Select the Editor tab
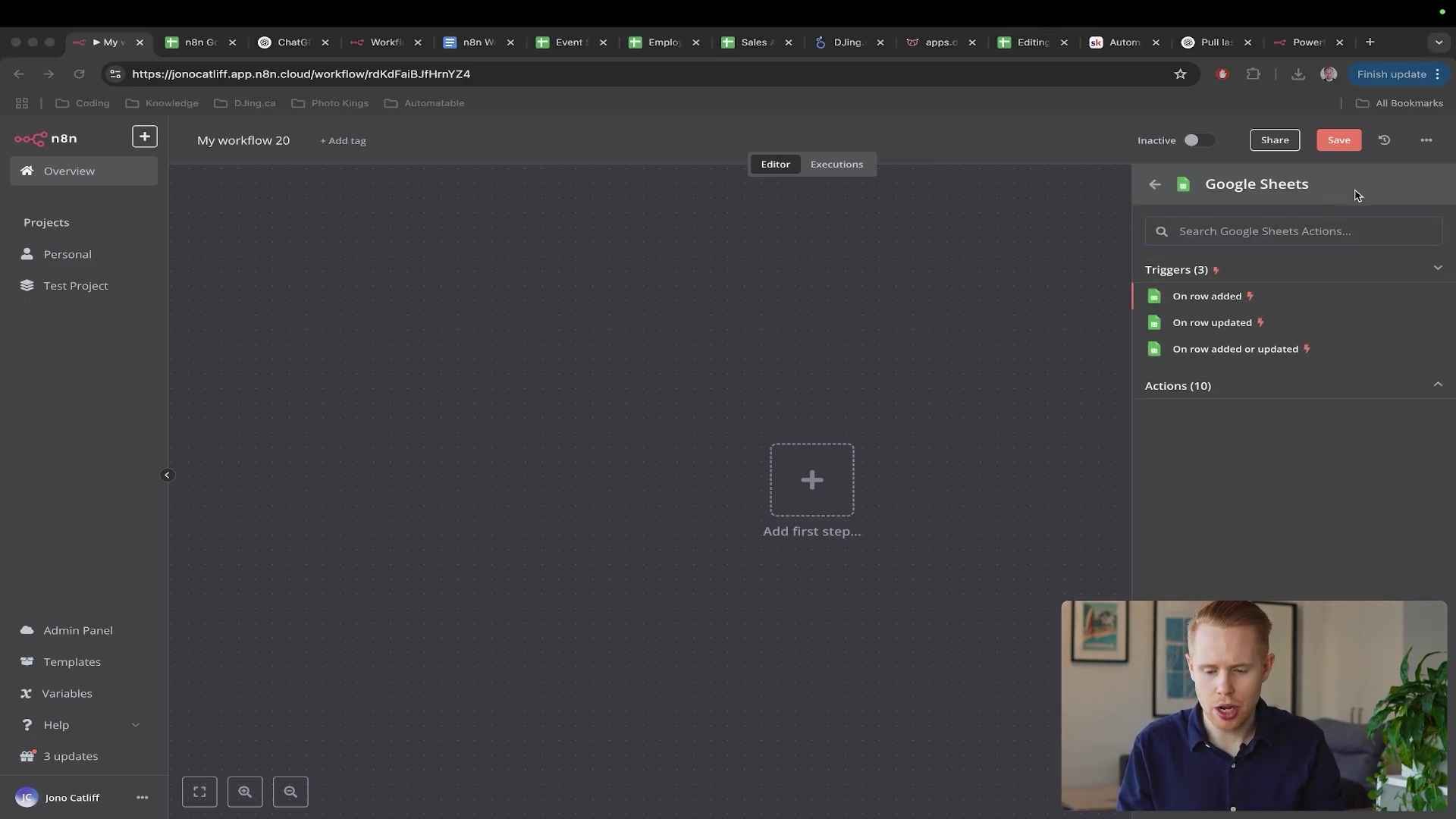 (775, 165)
